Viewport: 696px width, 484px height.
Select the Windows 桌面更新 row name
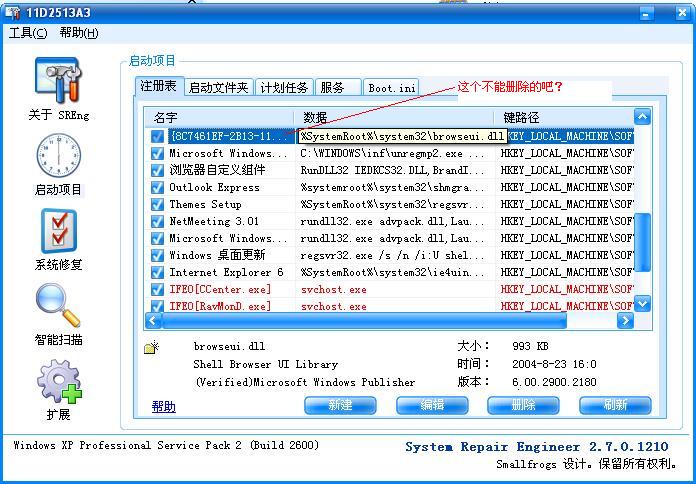[x=217, y=255]
